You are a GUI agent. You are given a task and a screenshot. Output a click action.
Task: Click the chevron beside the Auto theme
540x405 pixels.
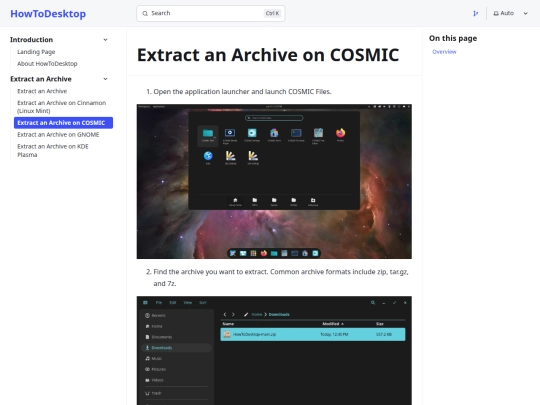pyautogui.click(x=526, y=13)
